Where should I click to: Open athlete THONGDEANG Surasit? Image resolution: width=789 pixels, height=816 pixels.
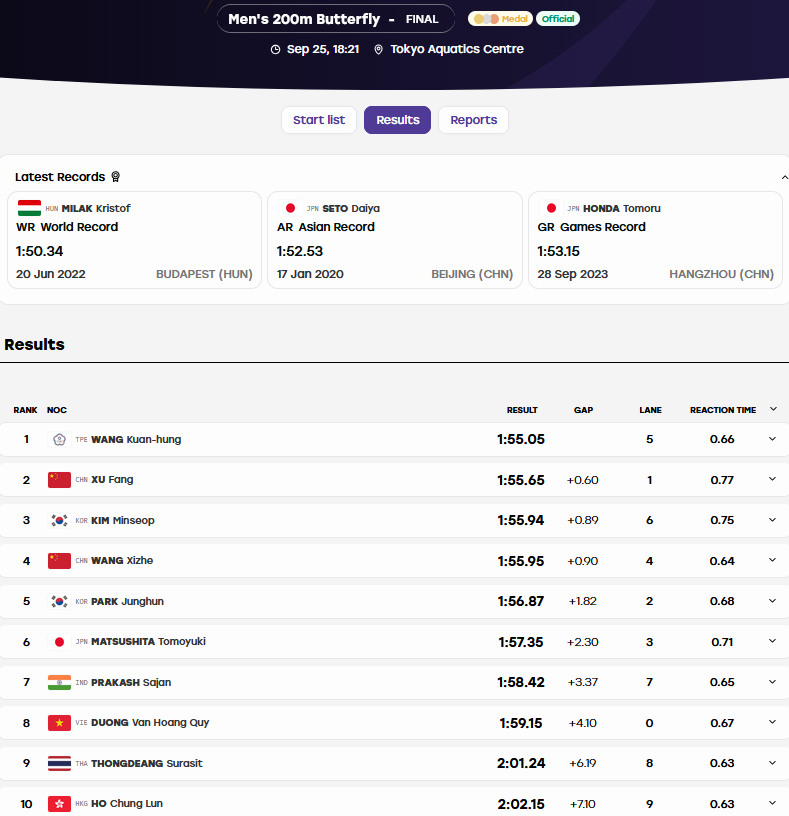pos(147,763)
